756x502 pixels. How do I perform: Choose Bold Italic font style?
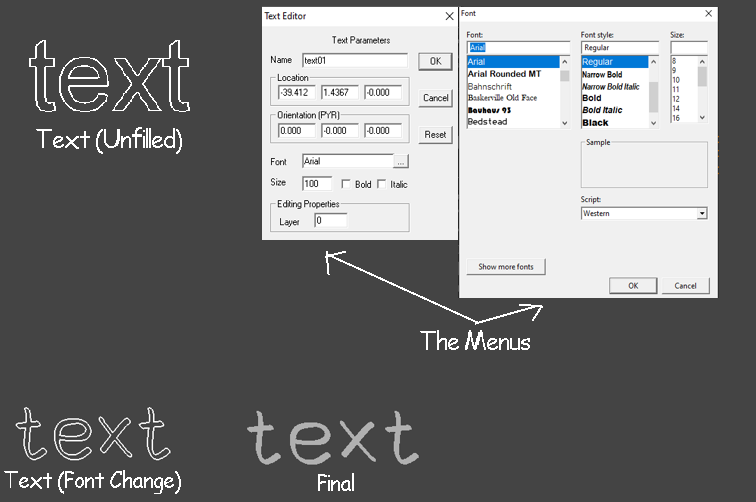(x=602, y=110)
